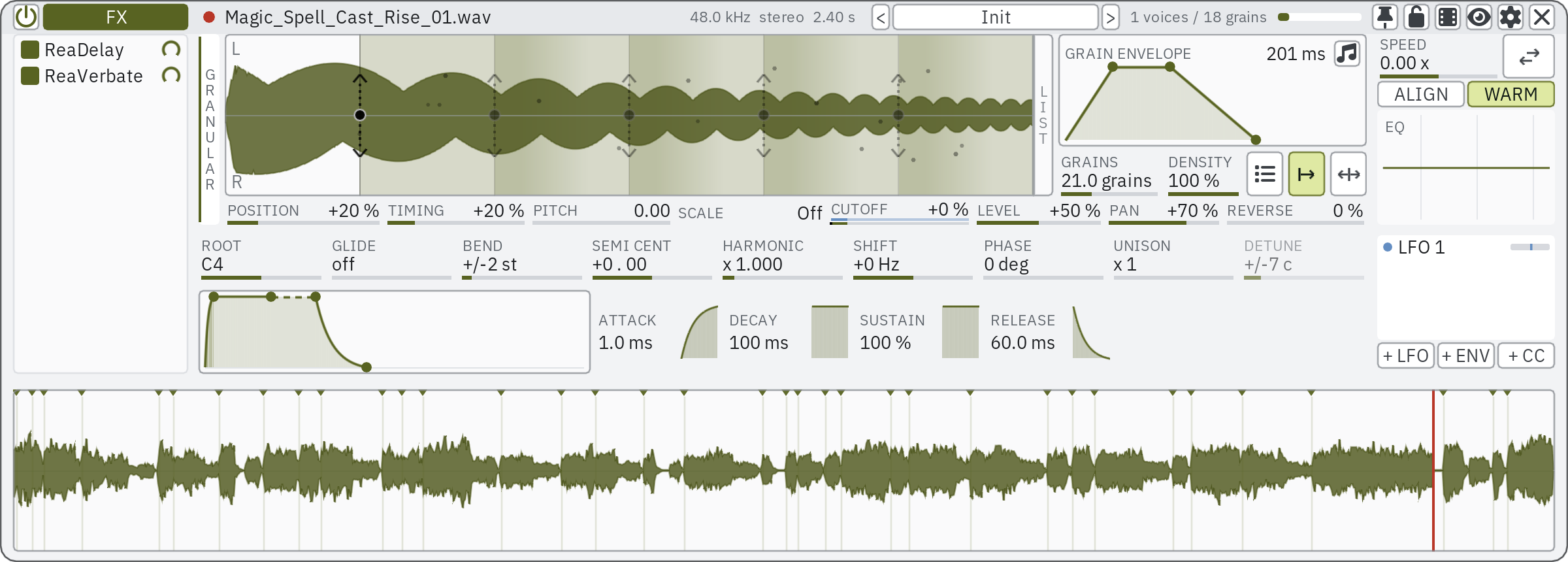The image size is (1568, 562).
Task: Click the ATTACK curve shape icon
Action: coord(699,332)
